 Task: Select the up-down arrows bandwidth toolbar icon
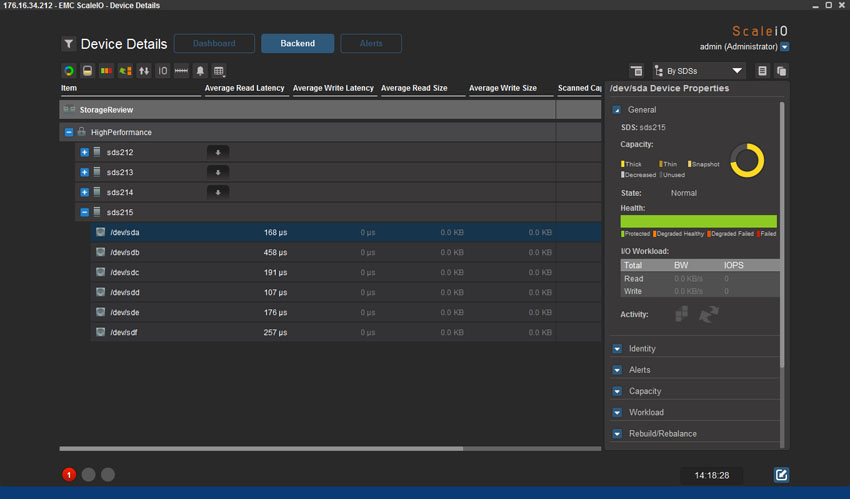coord(144,71)
